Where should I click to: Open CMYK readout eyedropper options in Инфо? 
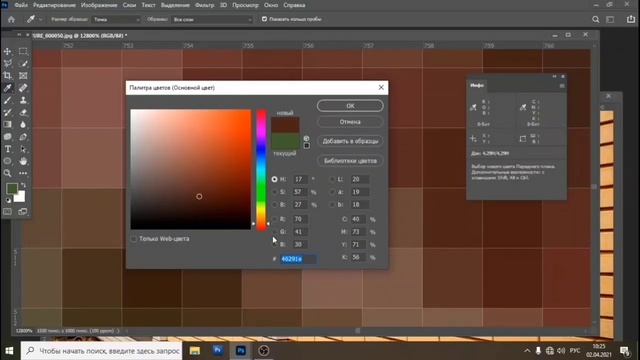click(523, 107)
